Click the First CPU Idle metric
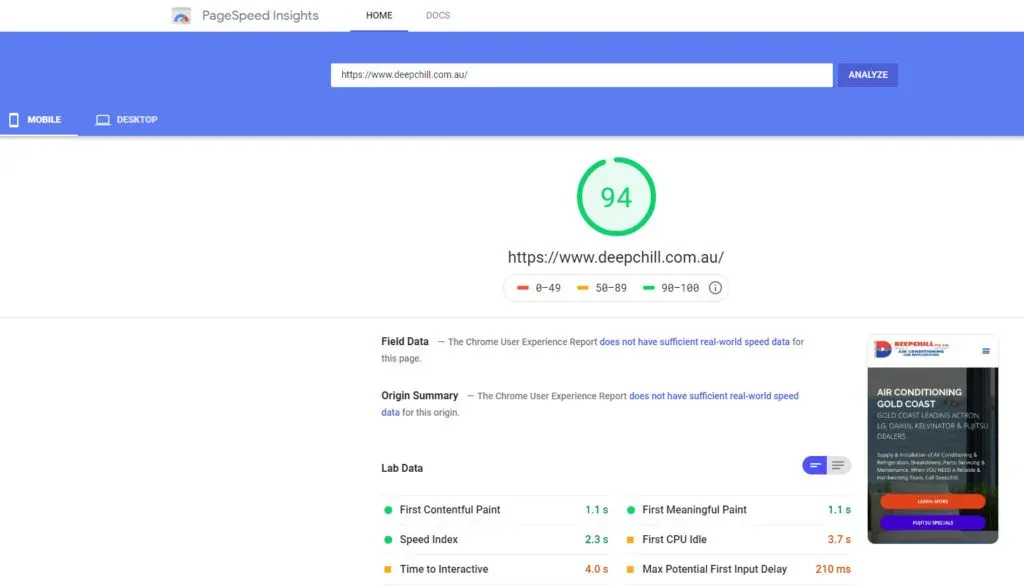 738,539
